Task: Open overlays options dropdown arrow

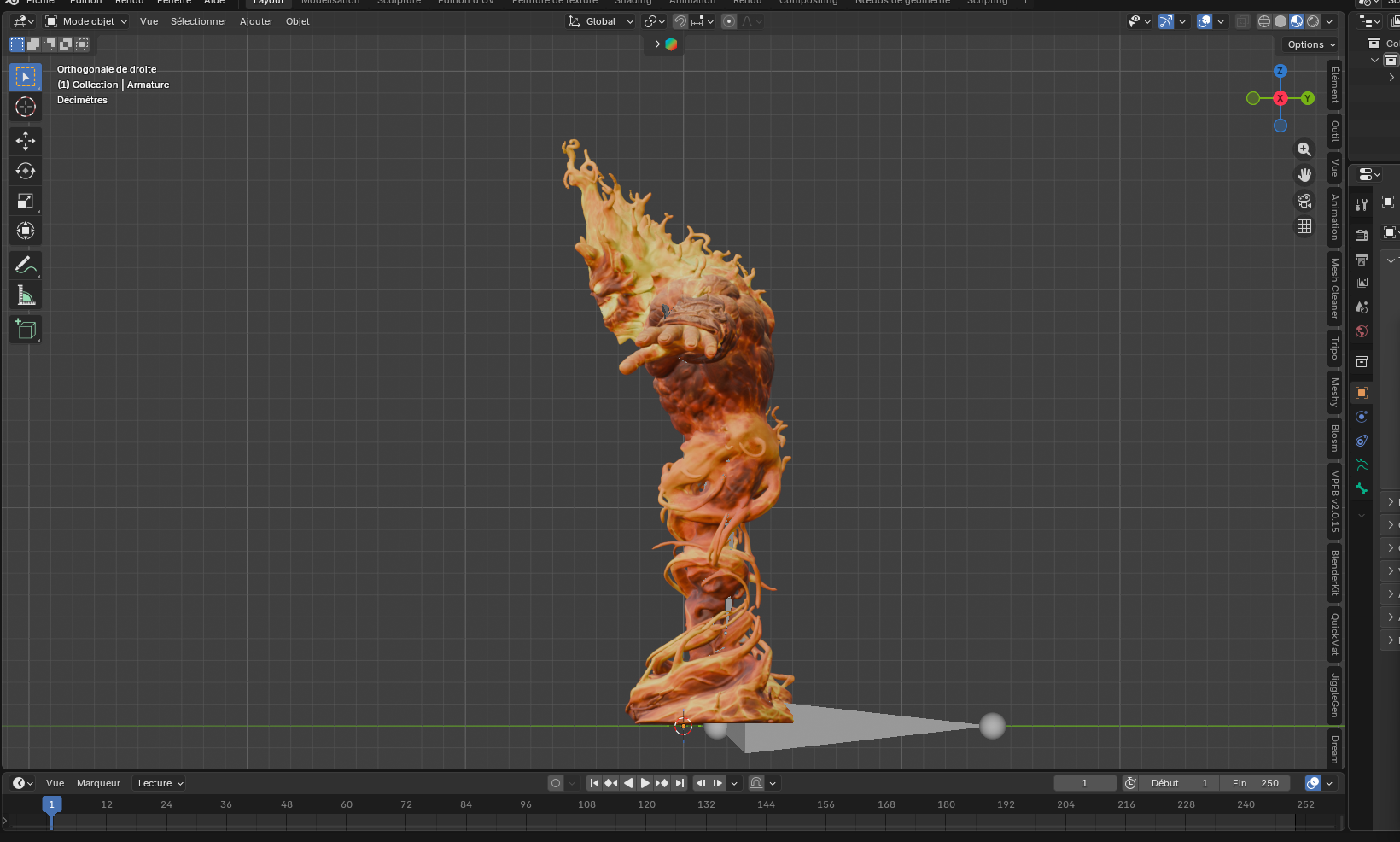Action: pyautogui.click(x=1221, y=21)
